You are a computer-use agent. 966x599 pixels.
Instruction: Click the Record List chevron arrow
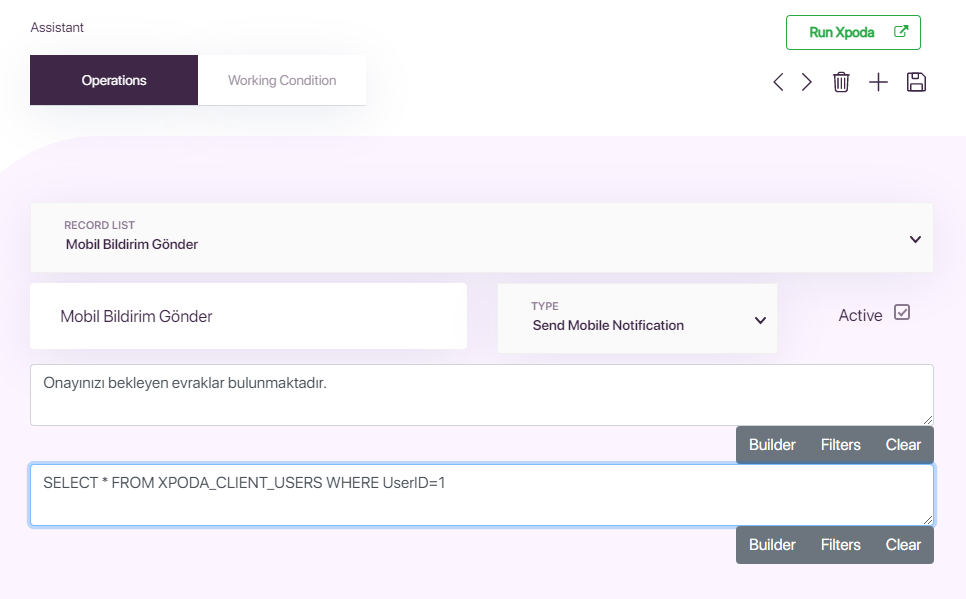pos(915,239)
